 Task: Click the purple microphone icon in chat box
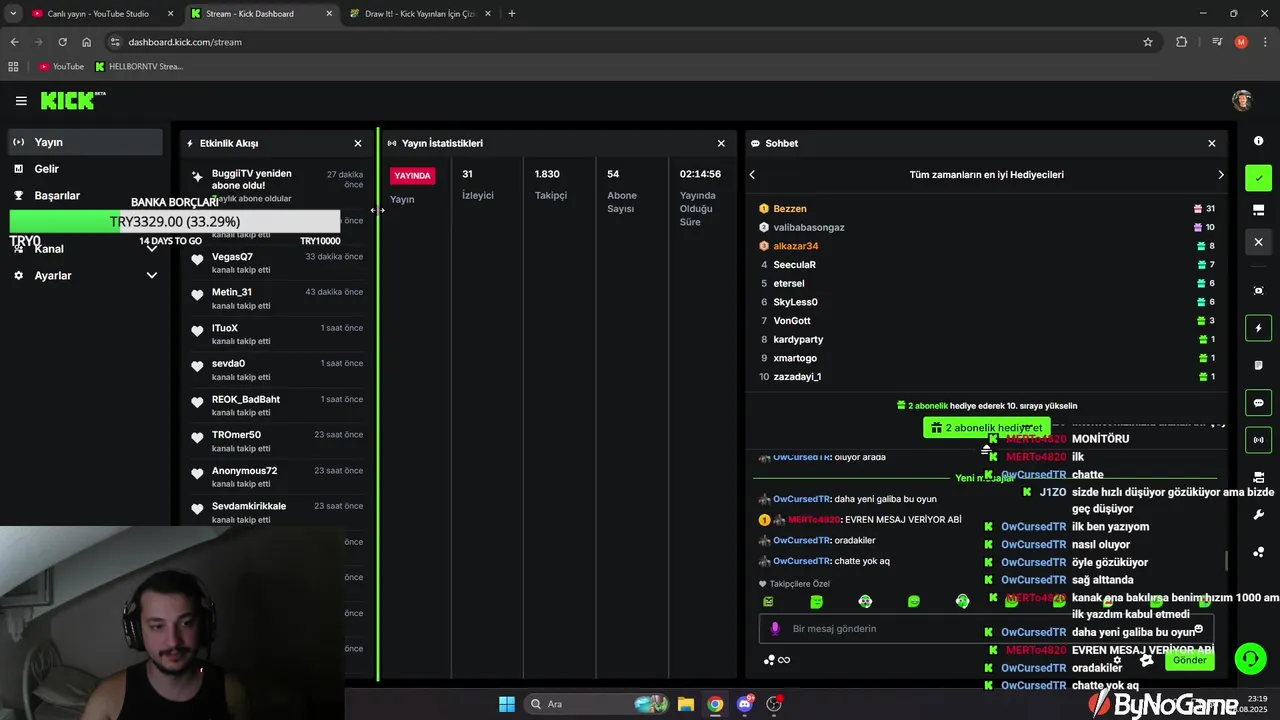(775, 629)
